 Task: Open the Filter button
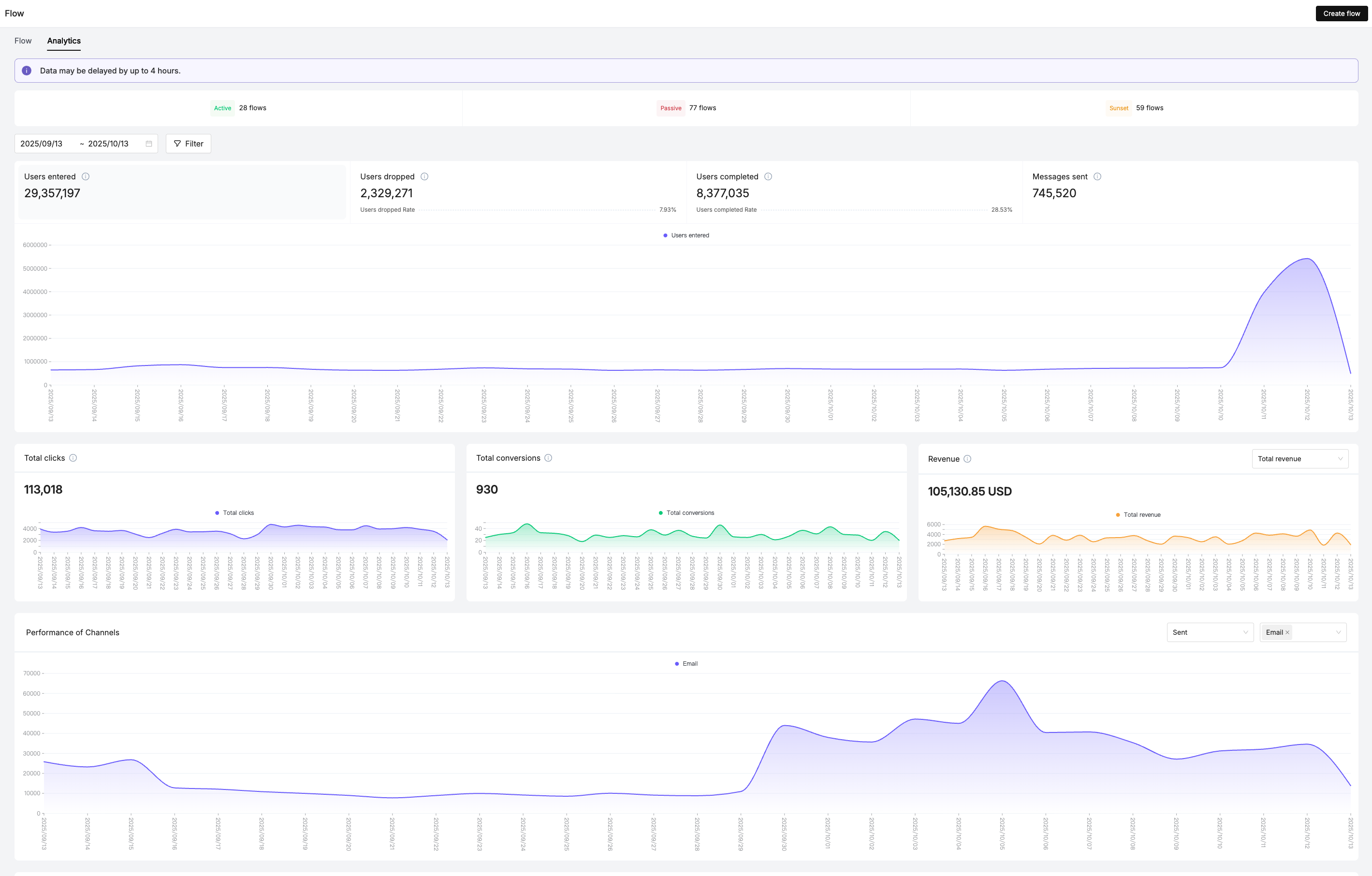point(189,144)
